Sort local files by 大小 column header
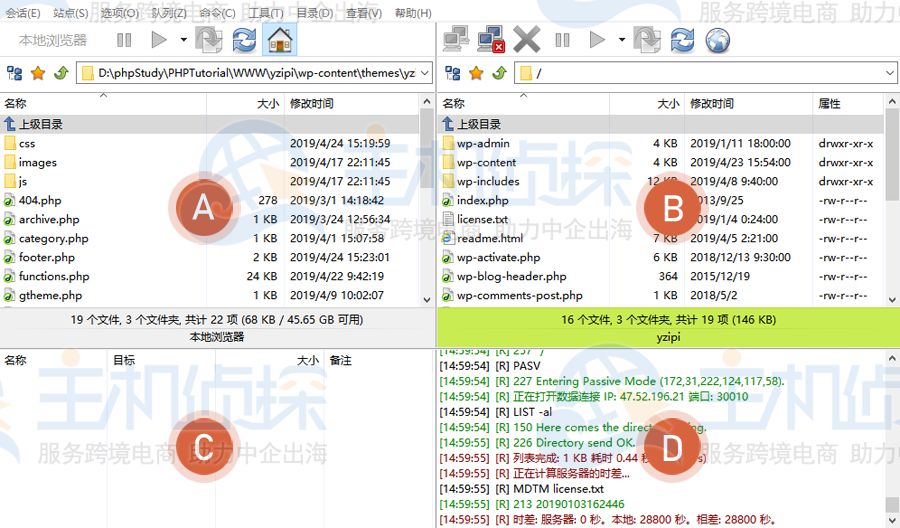Viewport: 900px width, 528px height. click(267, 104)
